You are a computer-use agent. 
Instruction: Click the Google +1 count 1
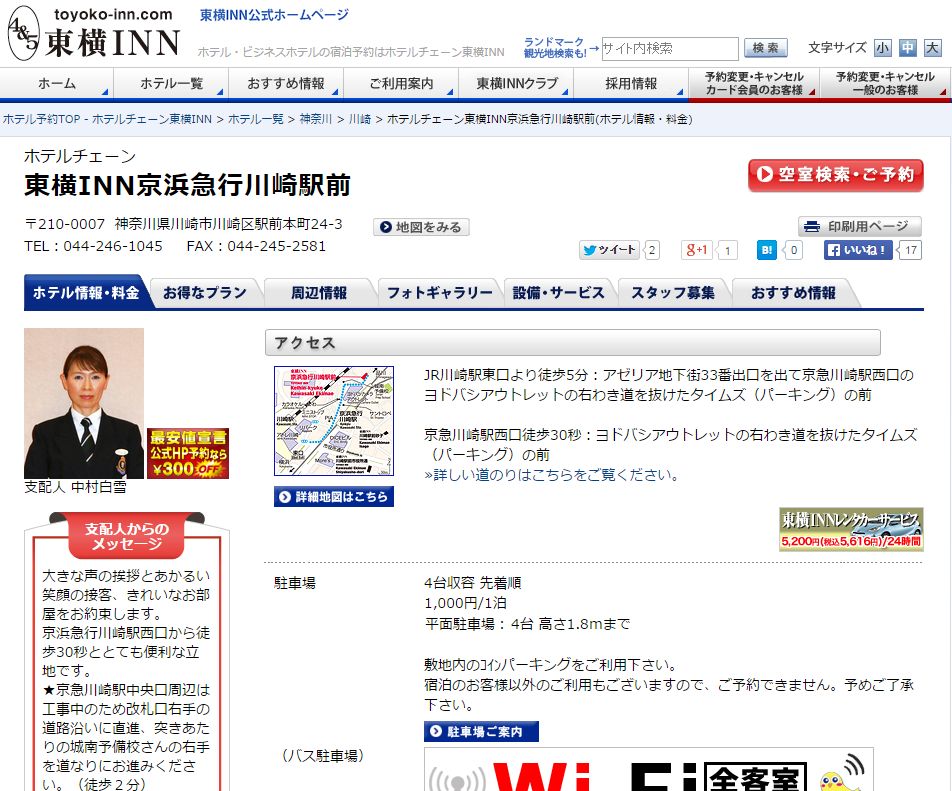pyautogui.click(x=727, y=250)
